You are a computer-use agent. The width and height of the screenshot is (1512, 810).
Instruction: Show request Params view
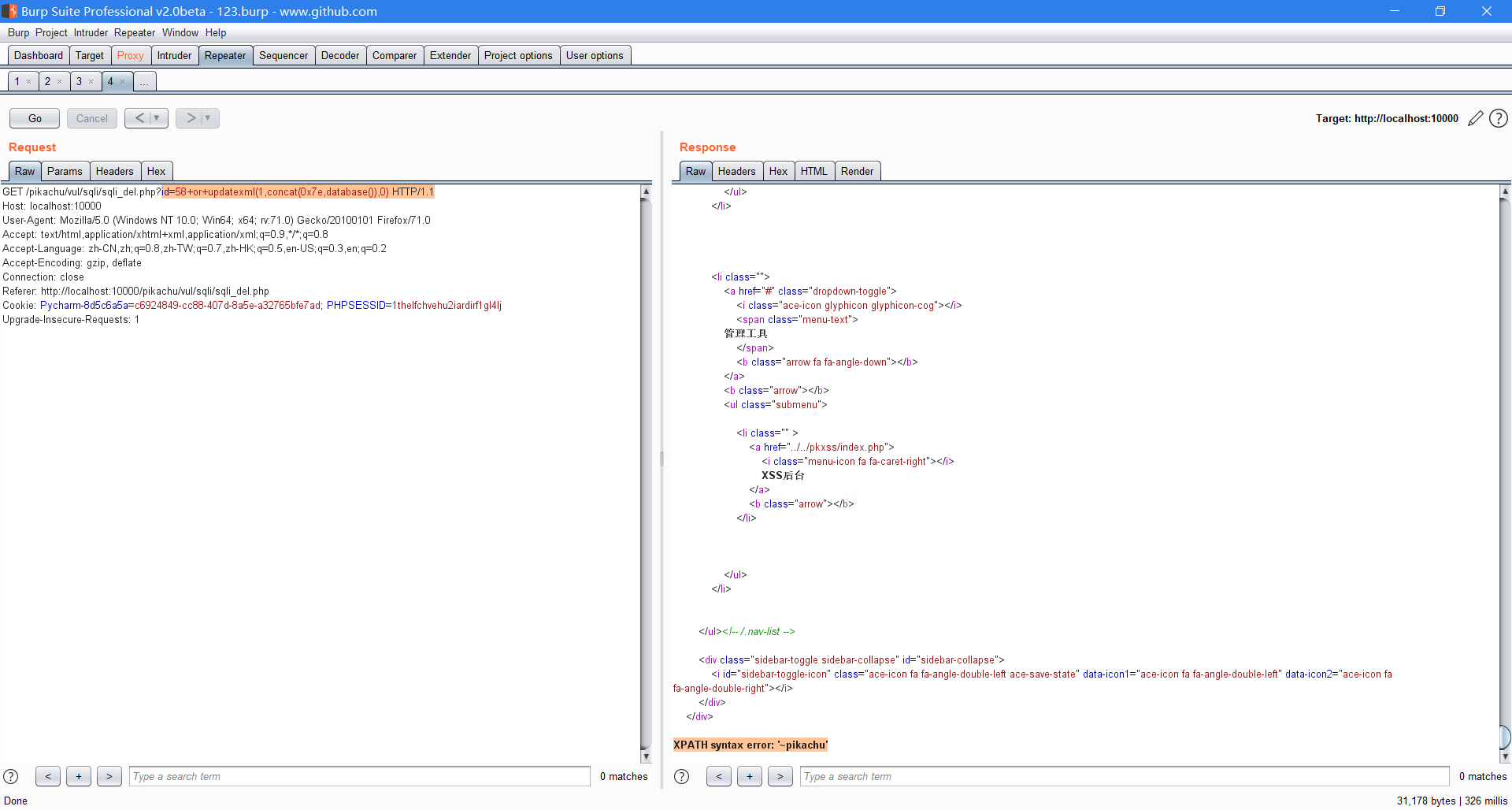point(65,171)
